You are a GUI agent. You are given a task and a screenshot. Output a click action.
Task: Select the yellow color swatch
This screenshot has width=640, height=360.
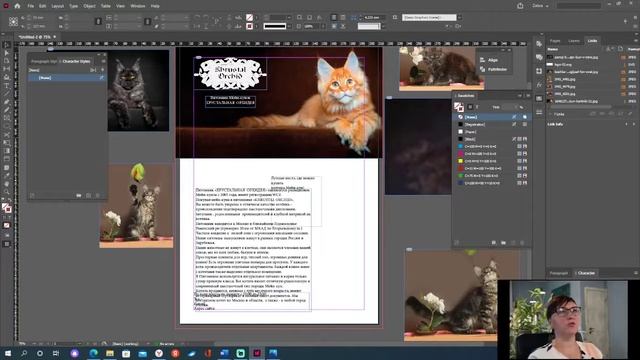pyautogui.click(x=492, y=161)
